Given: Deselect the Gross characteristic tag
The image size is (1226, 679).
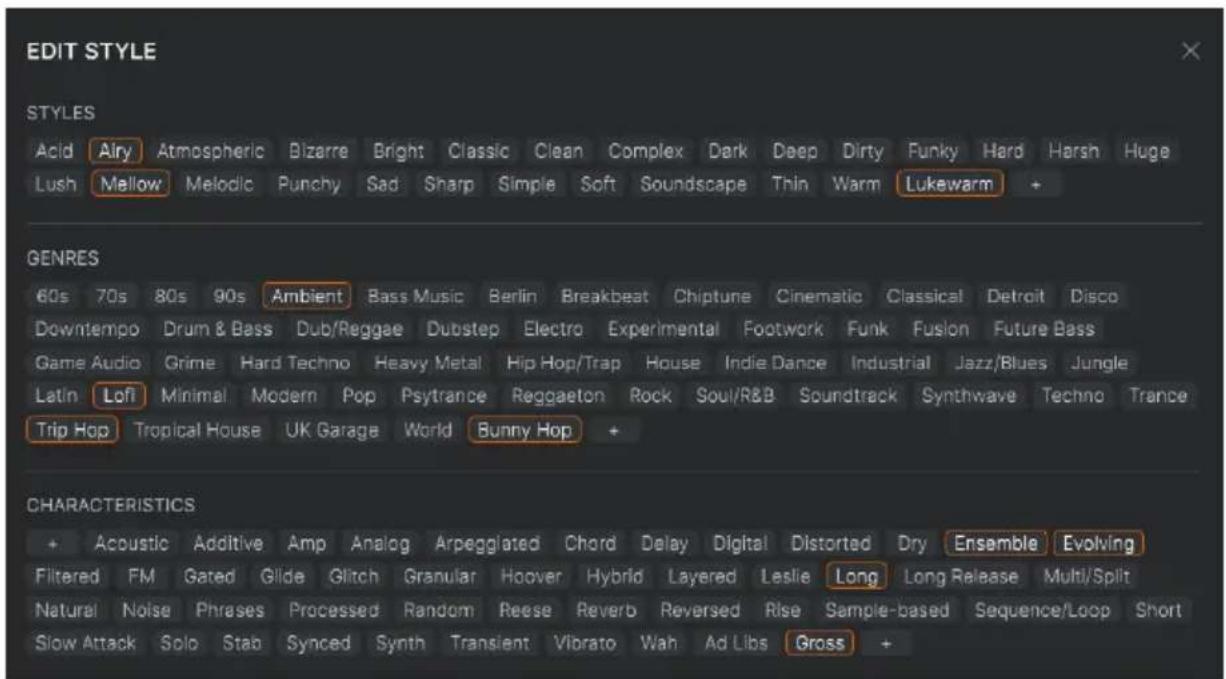Looking at the screenshot, I should pyautogui.click(x=819, y=642).
